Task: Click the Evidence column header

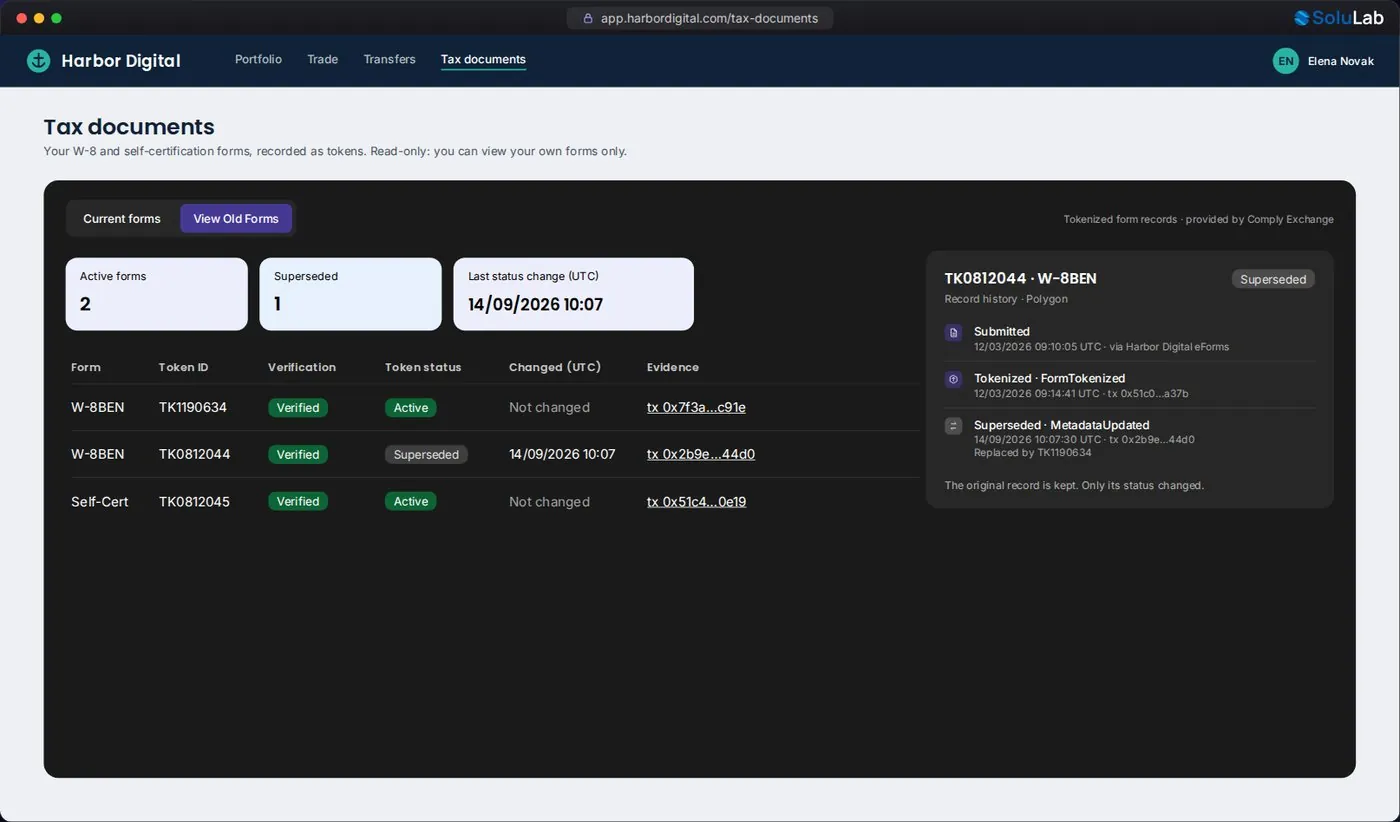Action: (673, 367)
